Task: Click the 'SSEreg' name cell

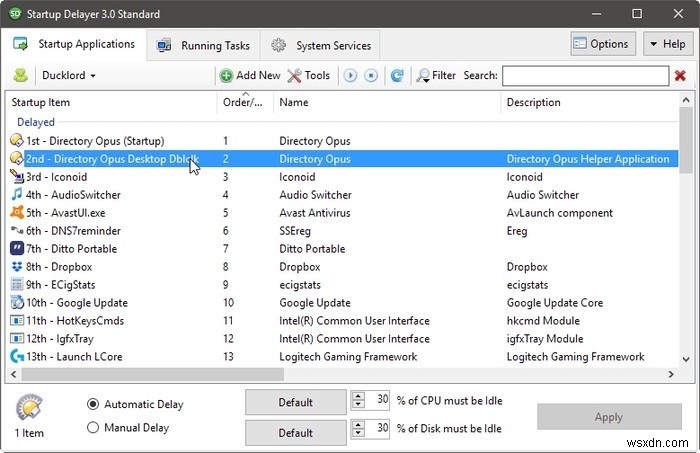Action: [x=295, y=231]
